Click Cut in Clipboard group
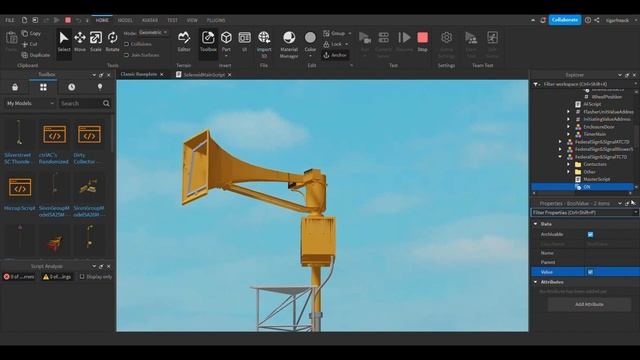 30,44
